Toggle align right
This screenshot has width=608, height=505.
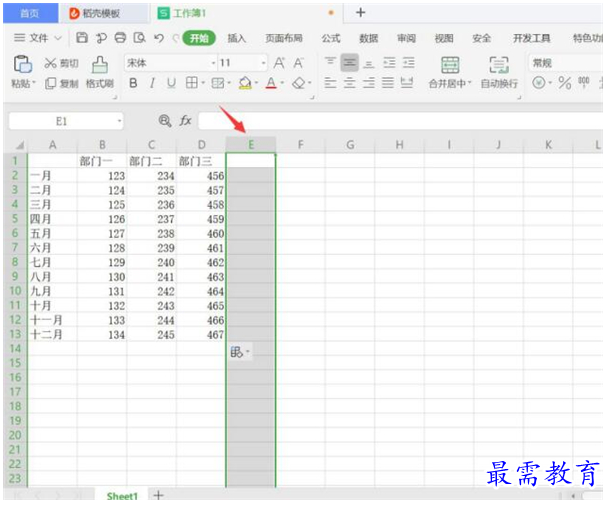[x=369, y=83]
